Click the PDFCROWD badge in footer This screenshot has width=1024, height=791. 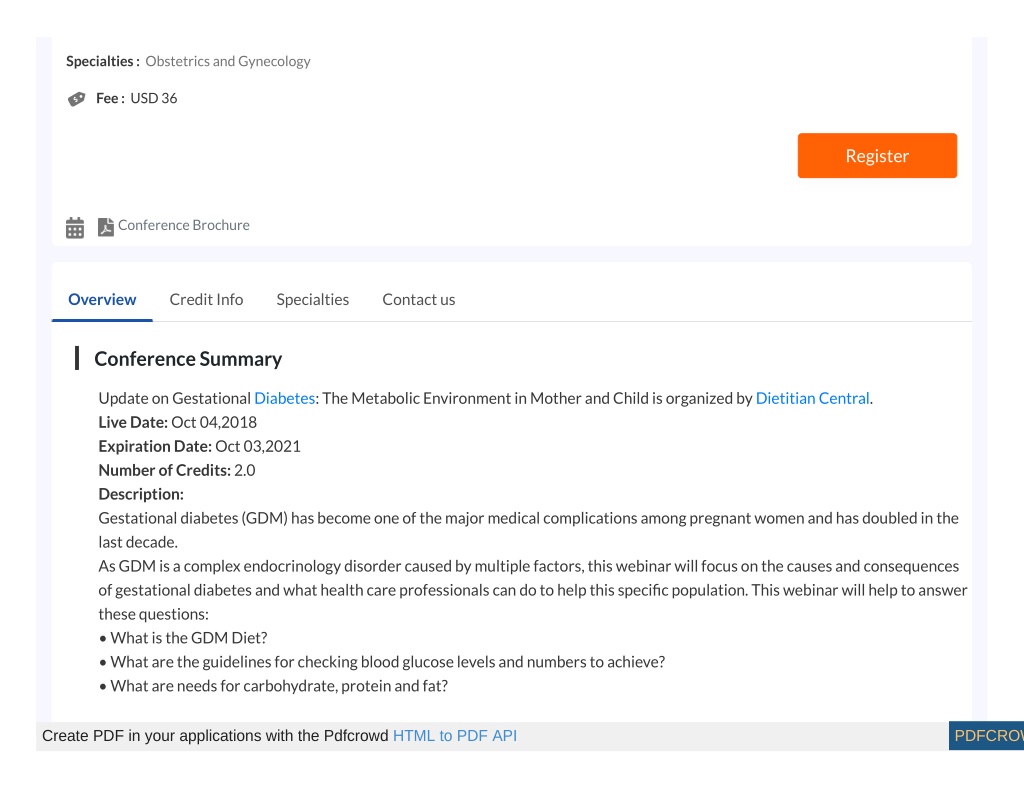click(x=986, y=735)
